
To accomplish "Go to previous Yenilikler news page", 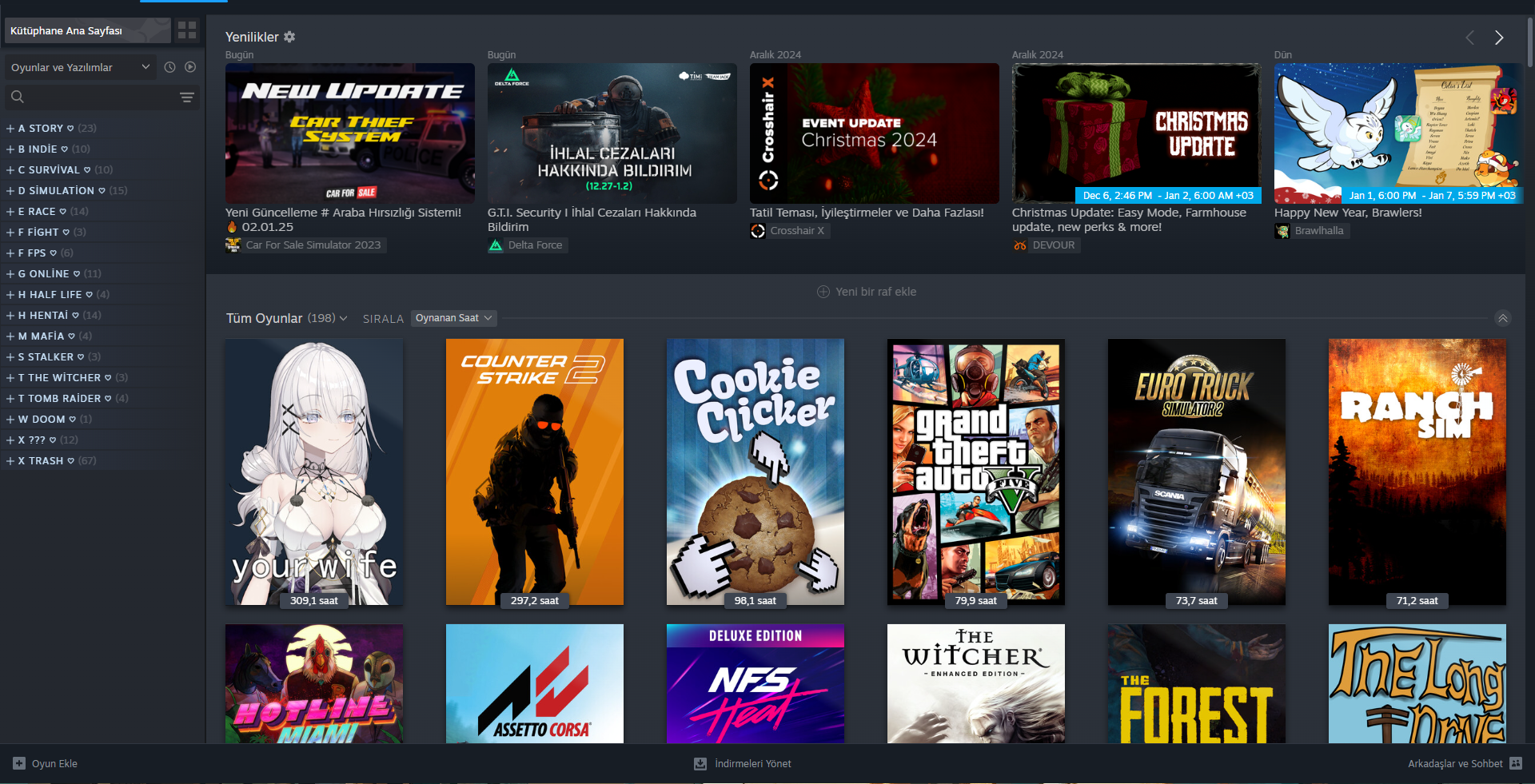I will (1469, 38).
